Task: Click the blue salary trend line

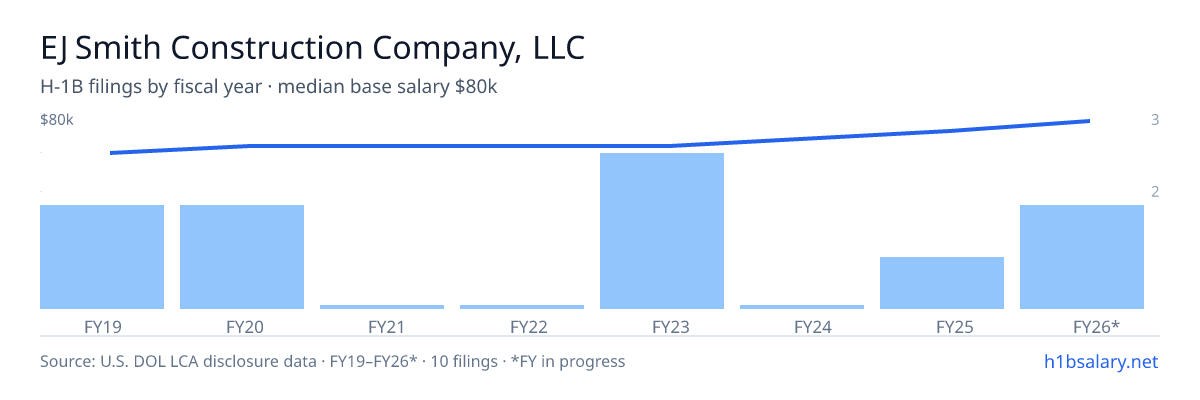Action: (600, 146)
